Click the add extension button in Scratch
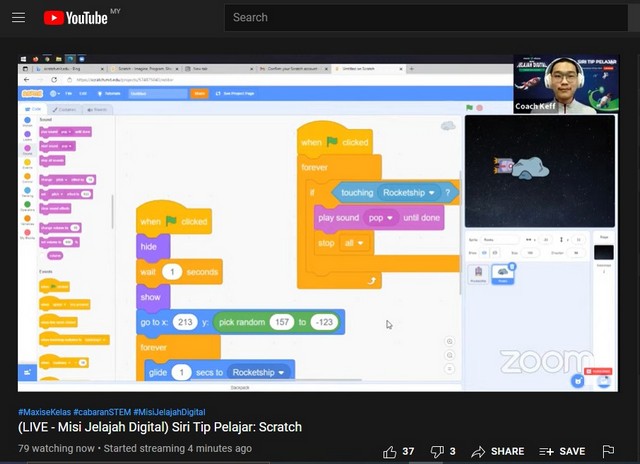Viewport: 640px width, 464px height. (27, 372)
